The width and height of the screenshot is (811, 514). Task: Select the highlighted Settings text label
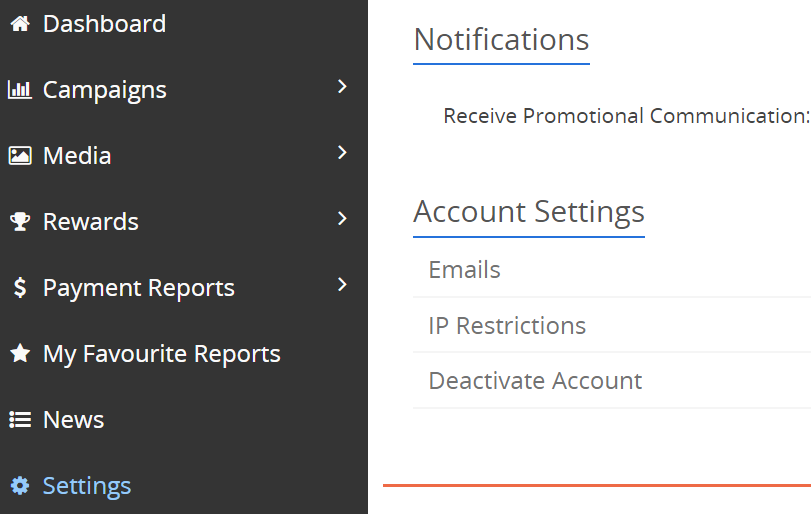[x=87, y=486]
